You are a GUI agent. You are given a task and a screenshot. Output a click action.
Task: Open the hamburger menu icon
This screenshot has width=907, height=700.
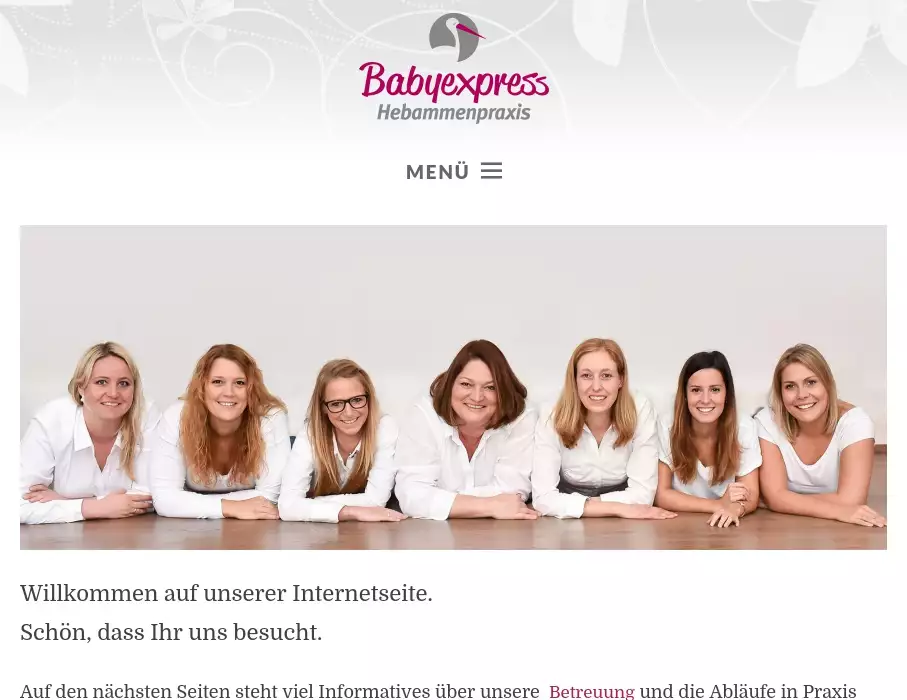(491, 171)
